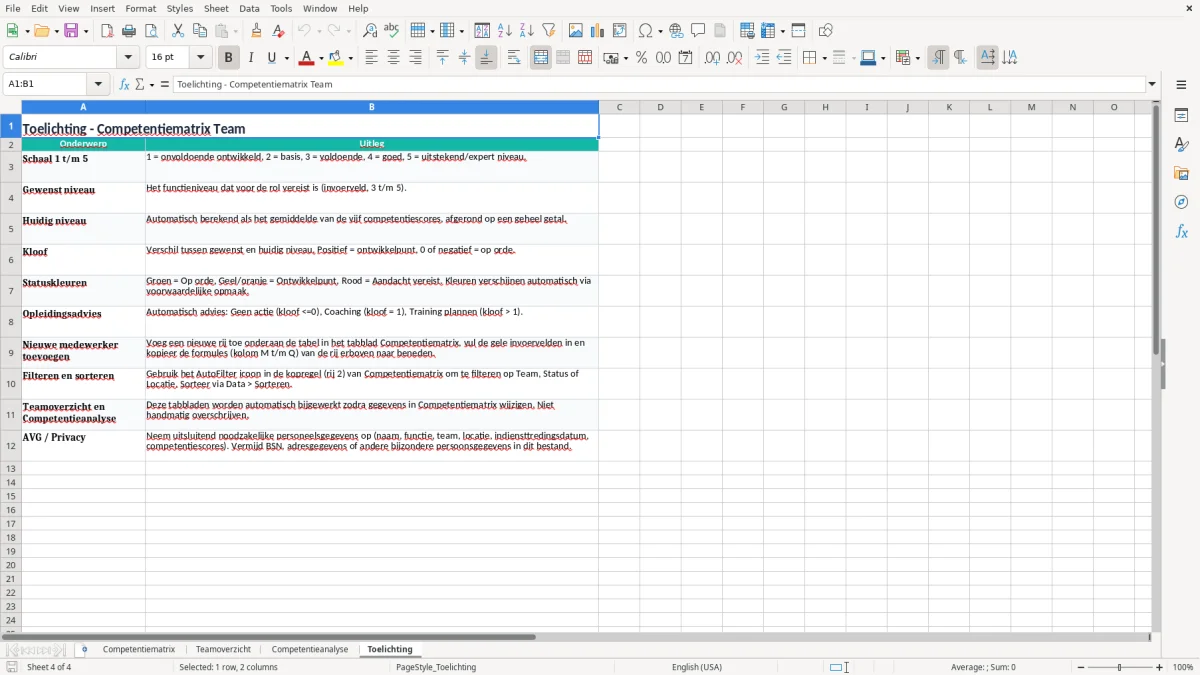Apply the yellow background color swatch

click(337, 58)
